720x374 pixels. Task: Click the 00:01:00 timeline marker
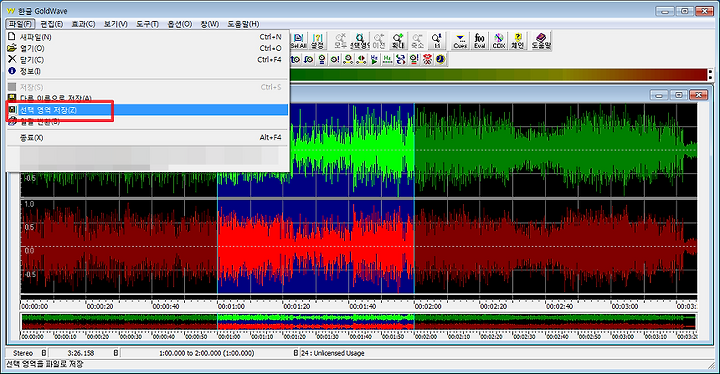point(231,306)
